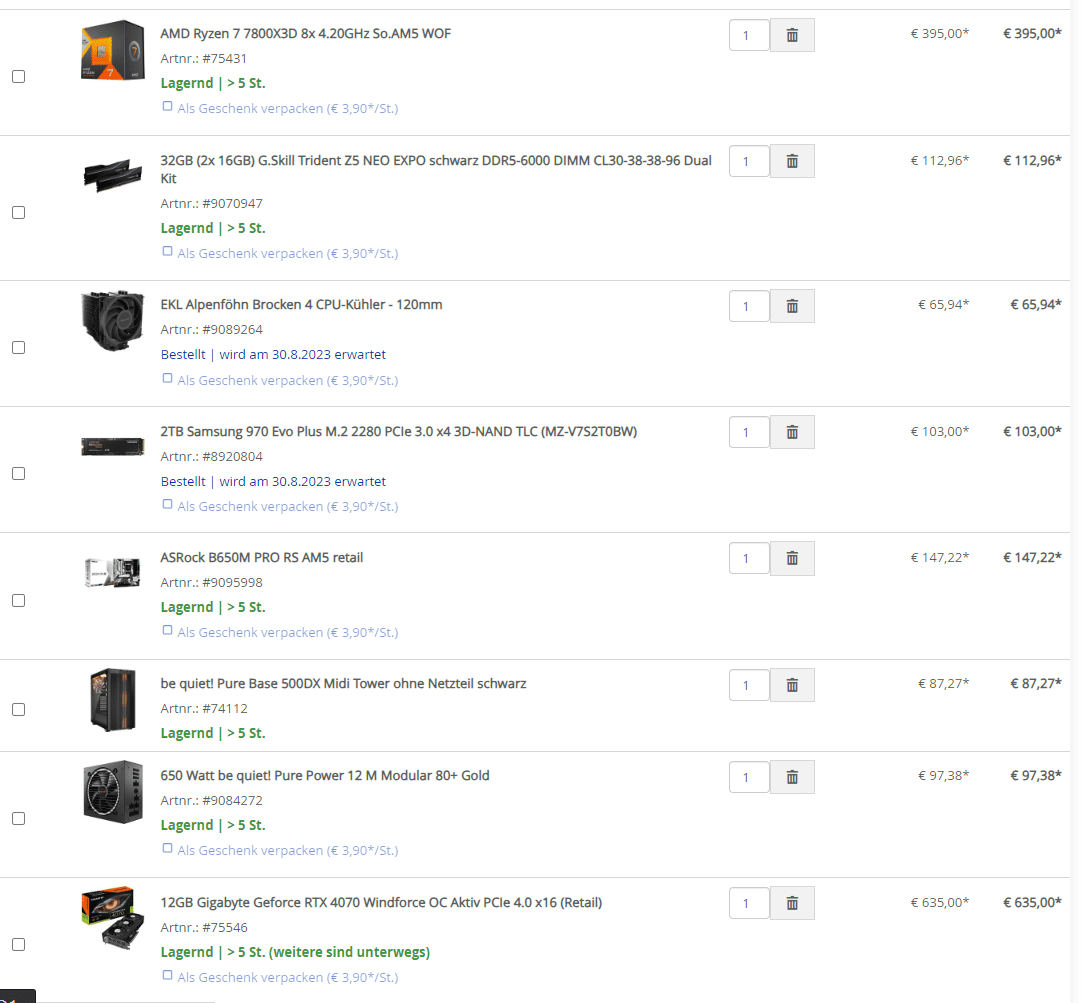This screenshot has width=1085, height=1003.
Task: Edit quantity for Gigabyte RTX 4070
Action: (749, 903)
